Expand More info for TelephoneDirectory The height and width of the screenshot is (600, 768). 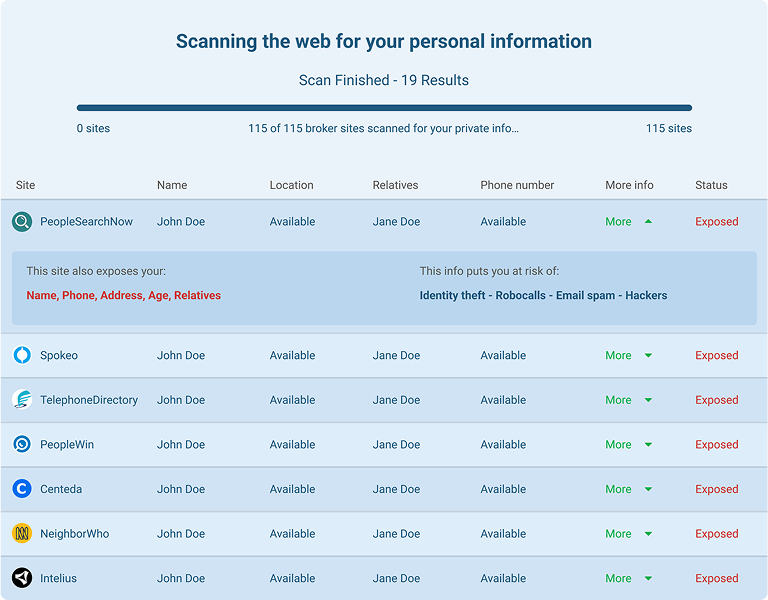tap(628, 400)
